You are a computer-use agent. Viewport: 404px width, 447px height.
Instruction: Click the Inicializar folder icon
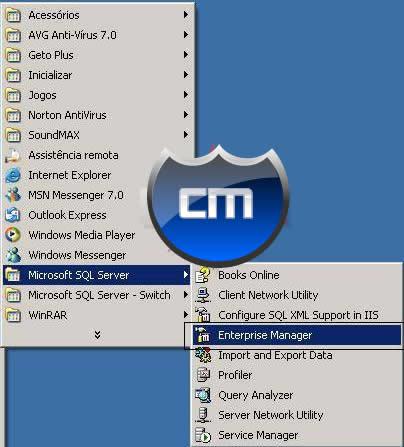click(x=13, y=75)
